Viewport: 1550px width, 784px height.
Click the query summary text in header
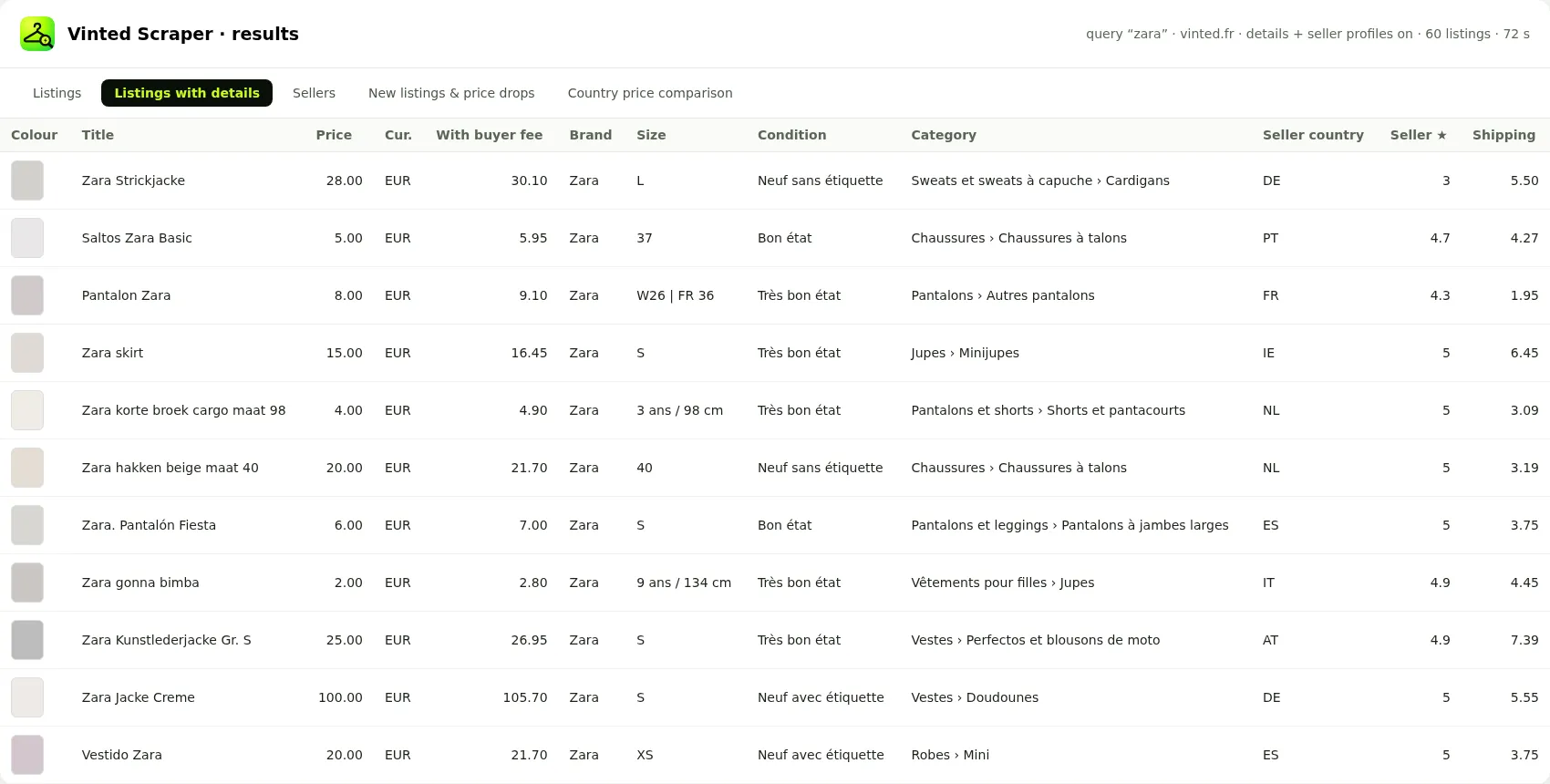(x=1307, y=34)
